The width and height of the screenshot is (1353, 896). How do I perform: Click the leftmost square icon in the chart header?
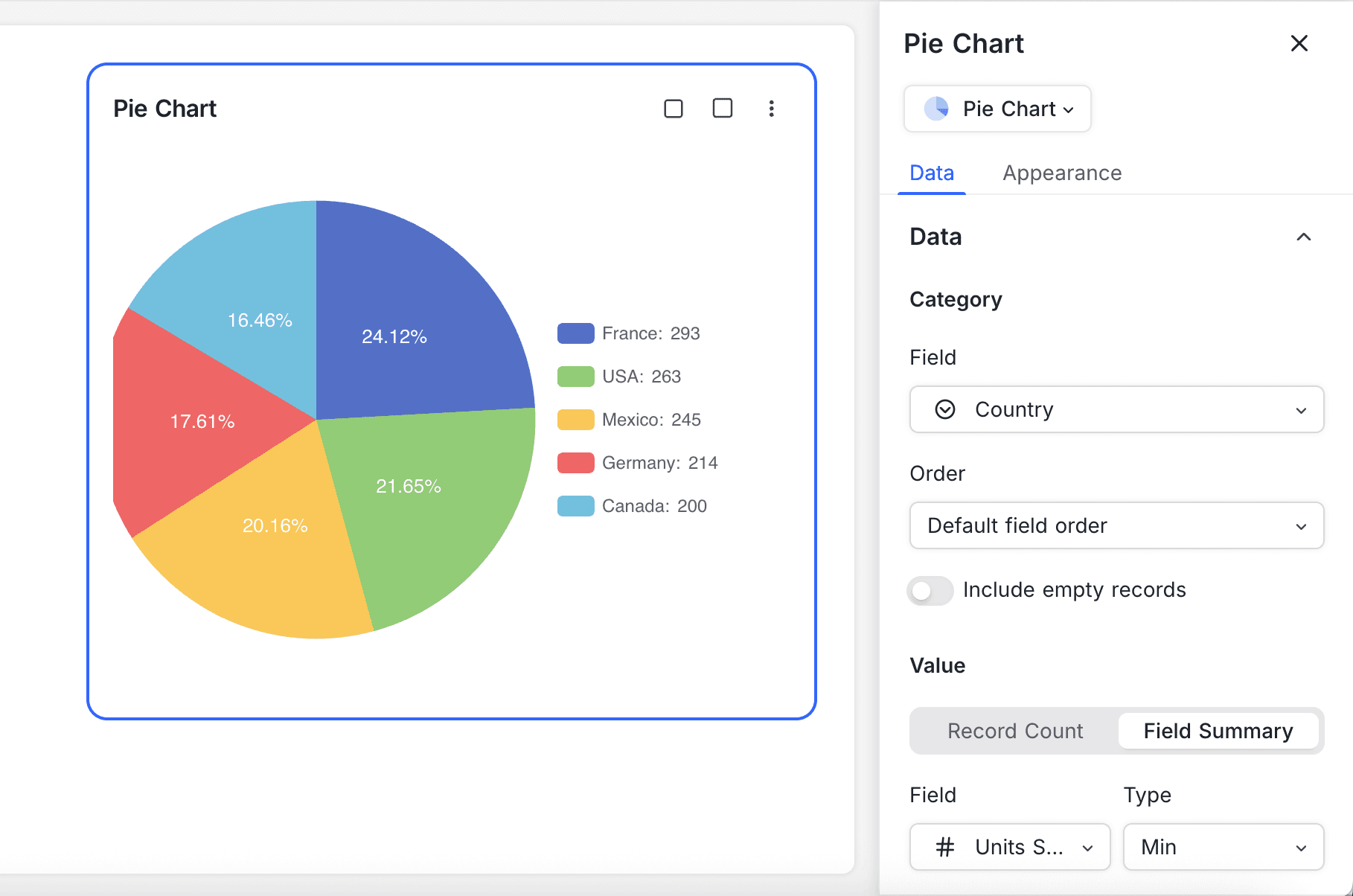(x=673, y=109)
